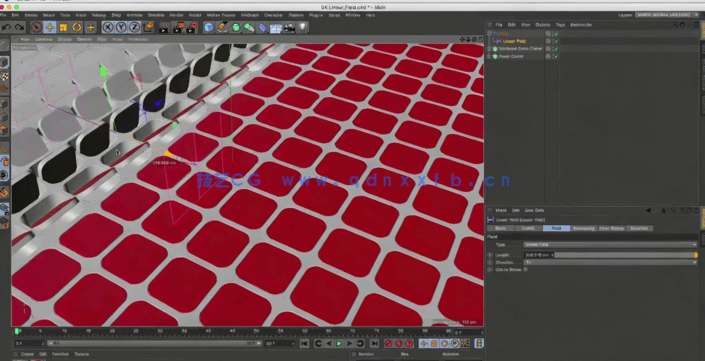This screenshot has height=361, width=705.
Task: Toggle the Clip to Shape checkbox
Action: pos(525,270)
